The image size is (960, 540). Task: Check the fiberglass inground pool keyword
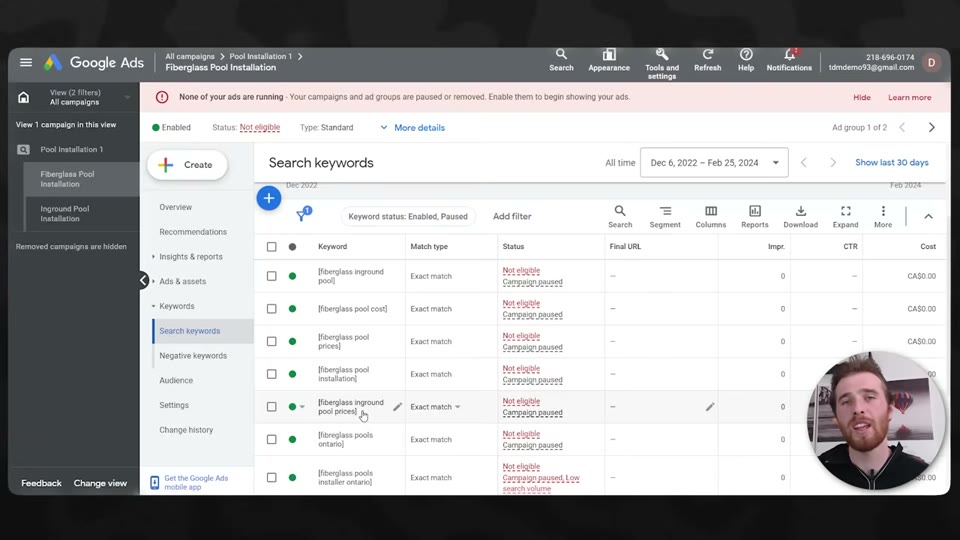pyautogui.click(x=271, y=276)
